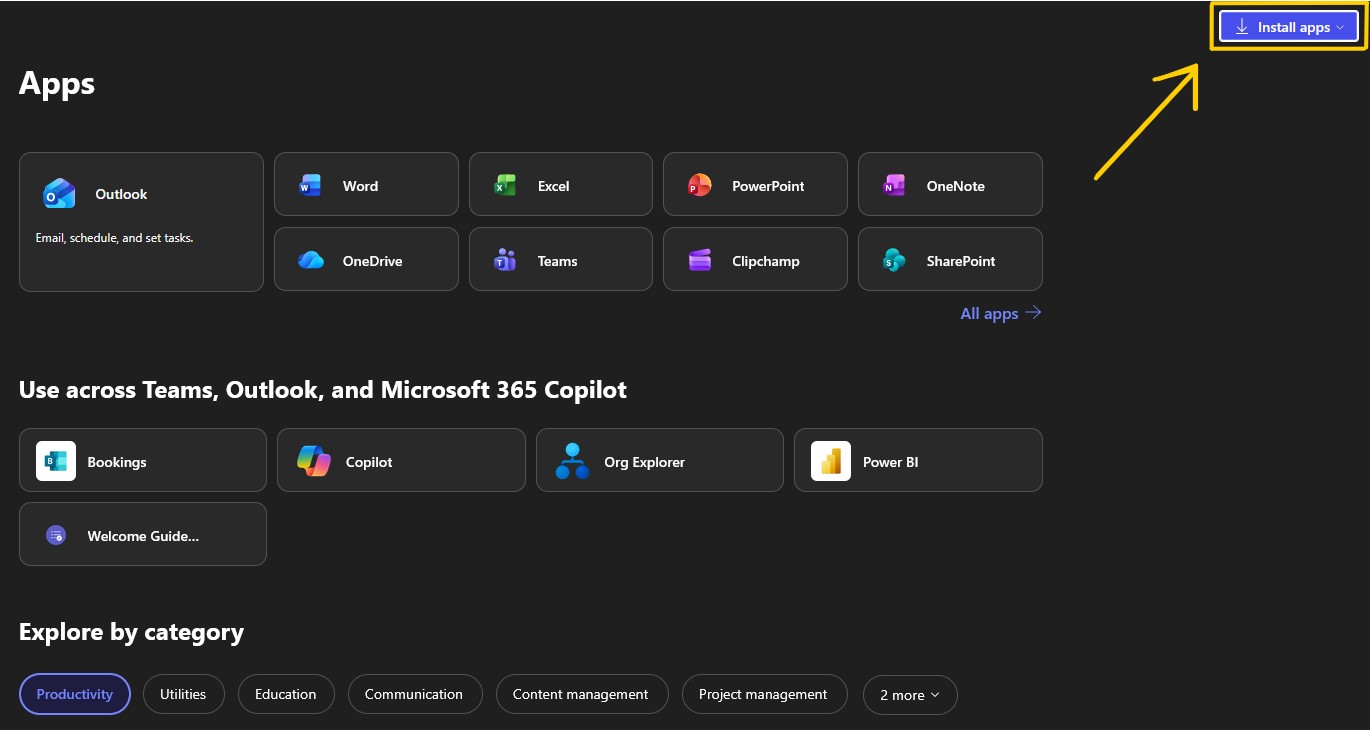Open Excel
The image size is (1370, 730).
point(560,185)
